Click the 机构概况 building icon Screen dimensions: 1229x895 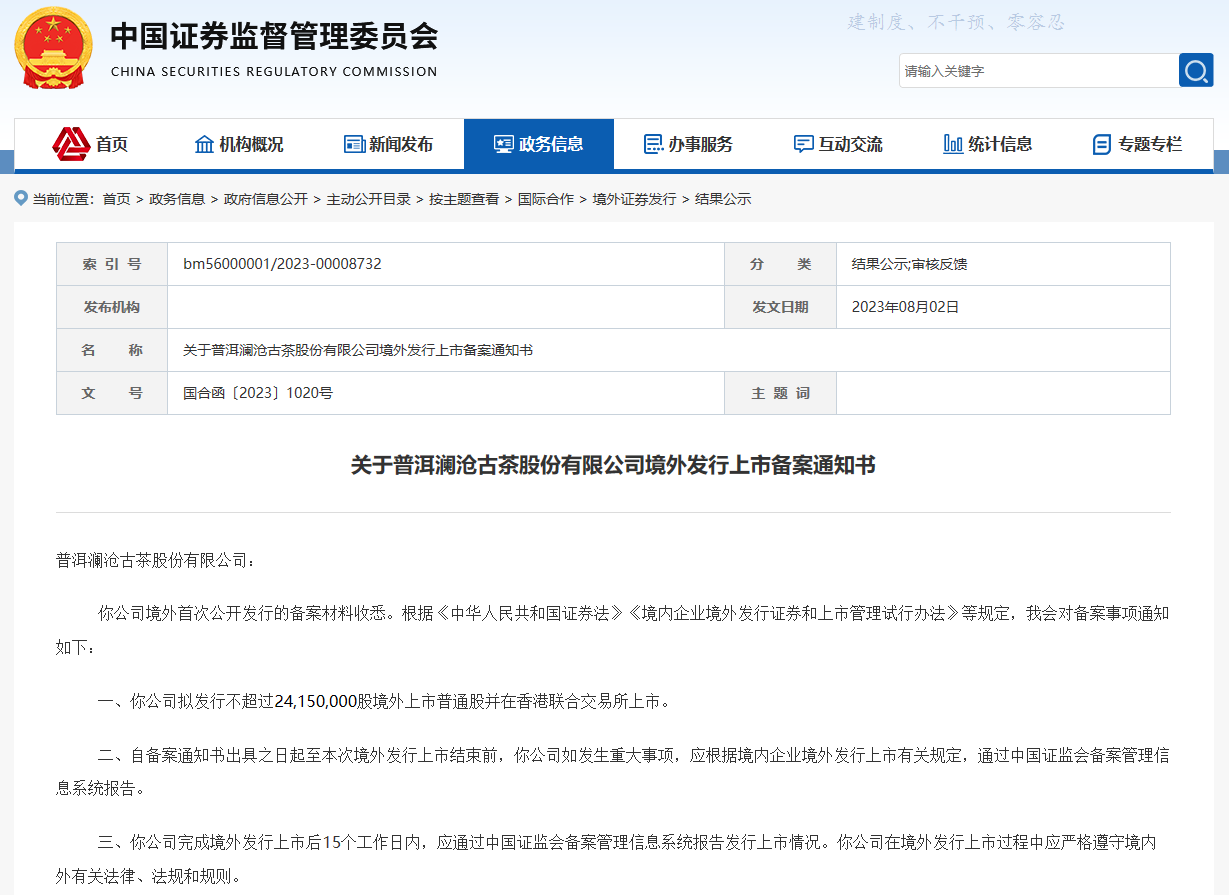[x=204, y=144]
